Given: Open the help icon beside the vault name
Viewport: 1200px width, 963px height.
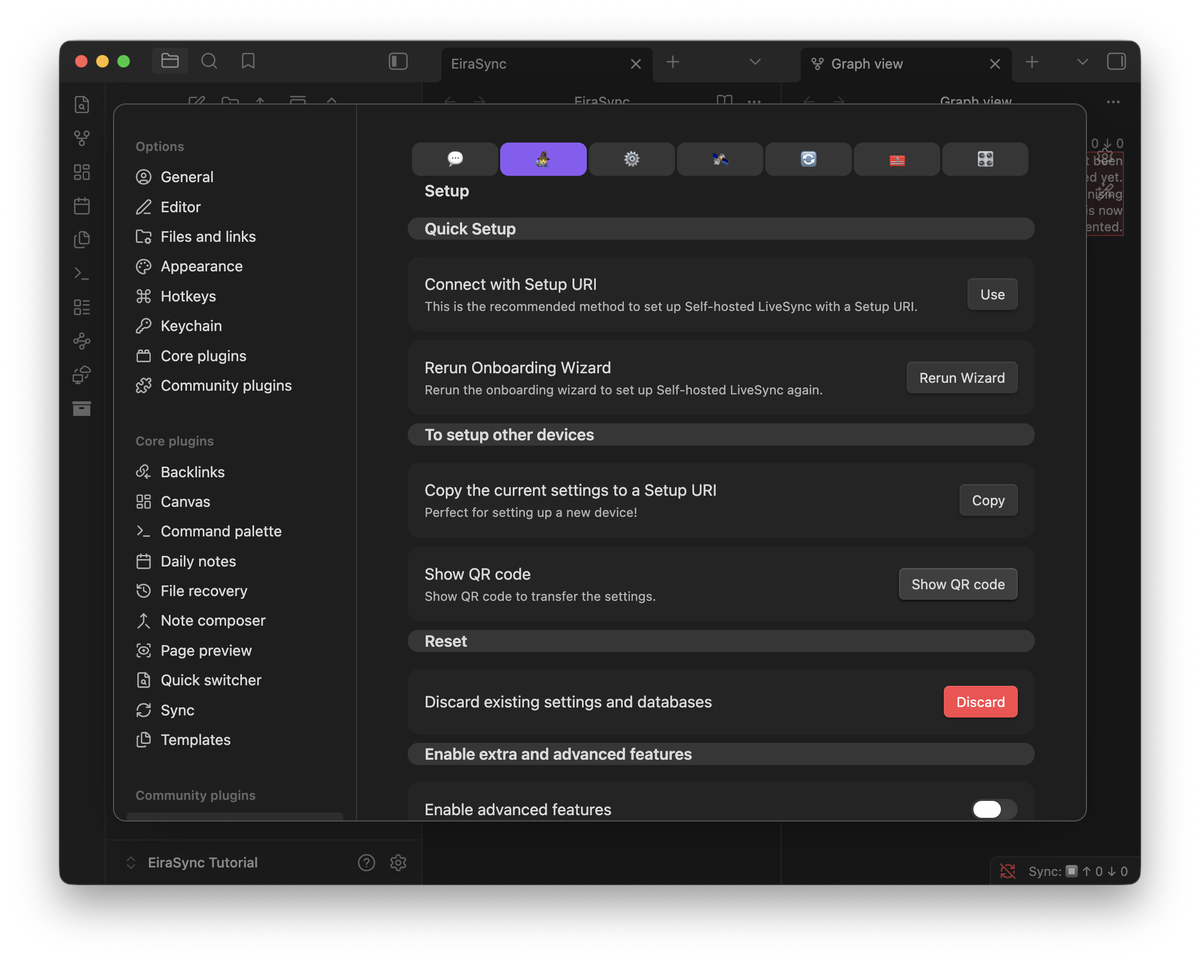Looking at the screenshot, I should pyautogui.click(x=367, y=862).
